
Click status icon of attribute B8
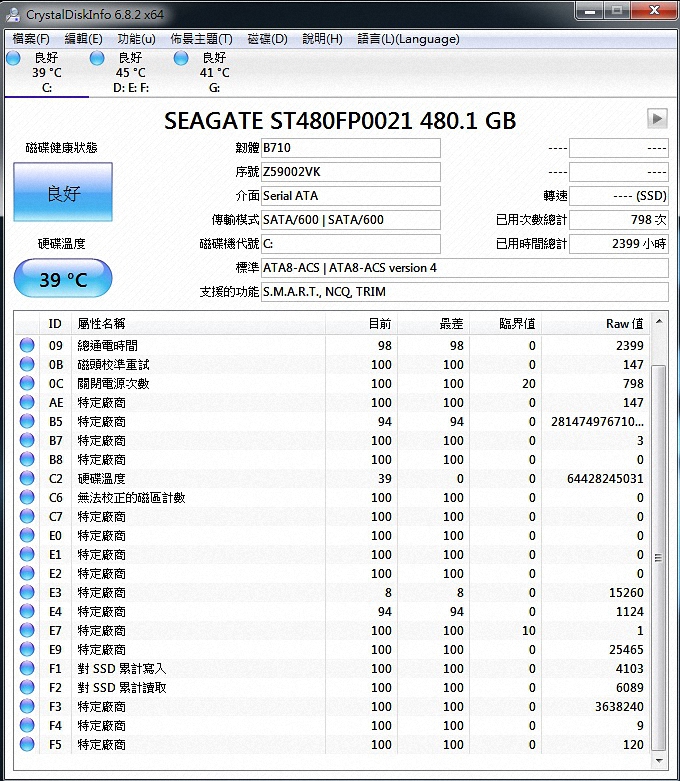point(27,459)
